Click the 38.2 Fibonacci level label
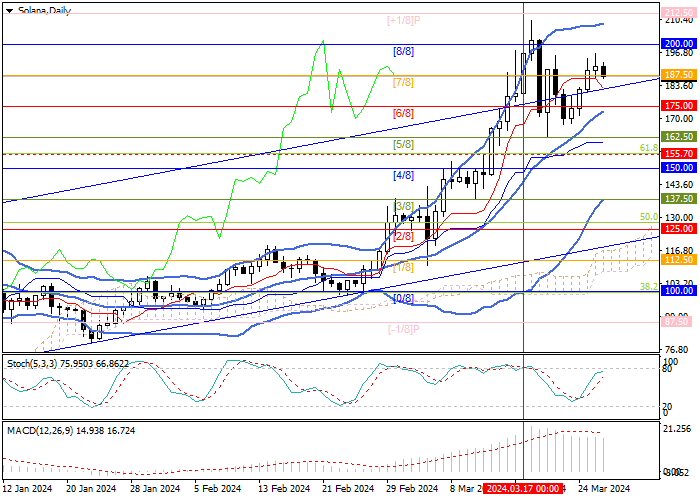Screen dimensions: 700x500 click(649, 287)
